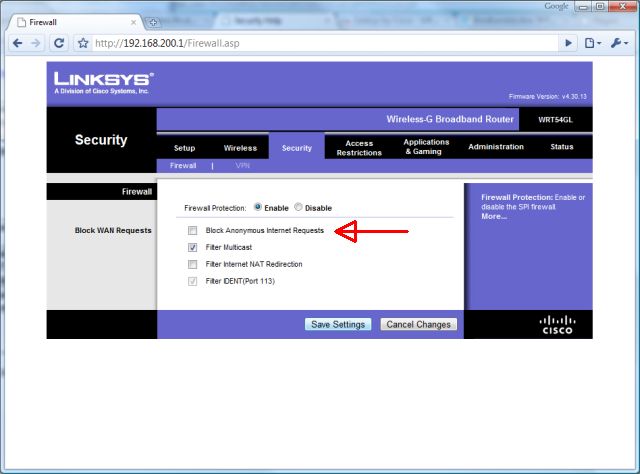Bookmark this page with the star icon
The image size is (640, 474).
[x=83, y=43]
